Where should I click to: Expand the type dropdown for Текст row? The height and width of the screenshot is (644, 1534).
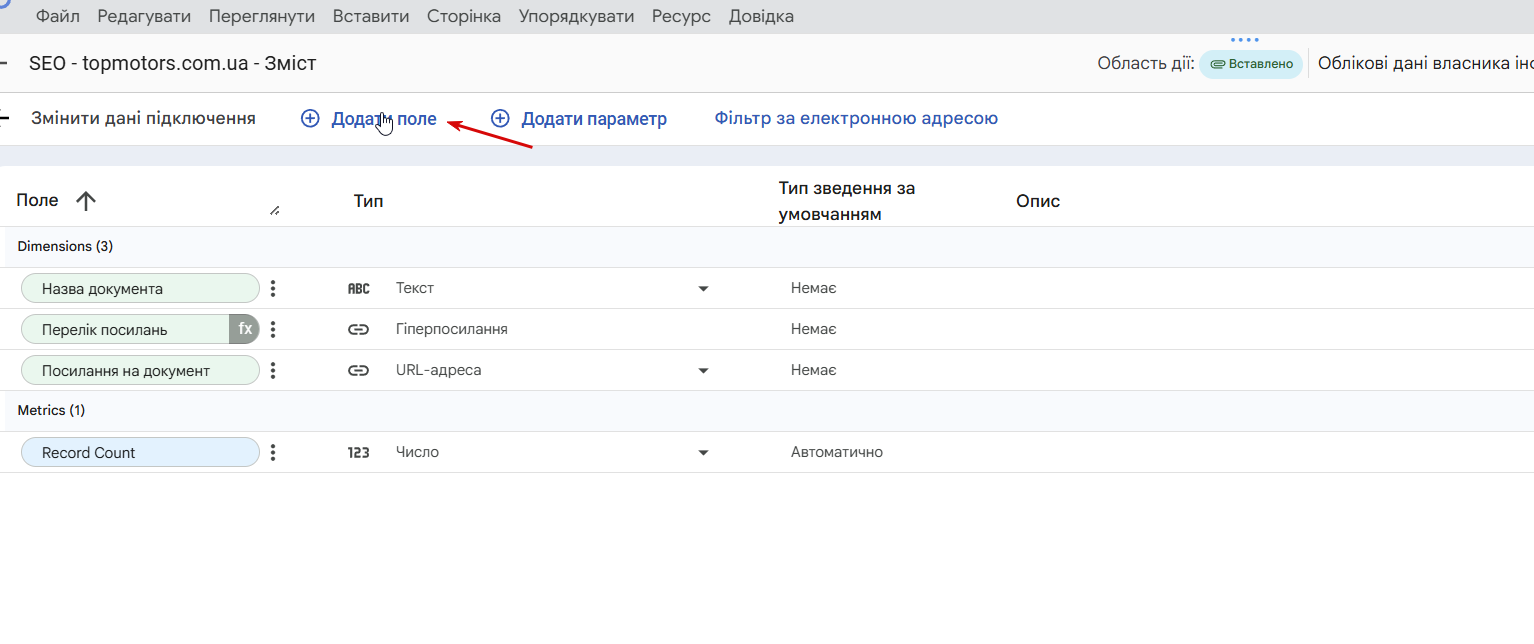(703, 288)
